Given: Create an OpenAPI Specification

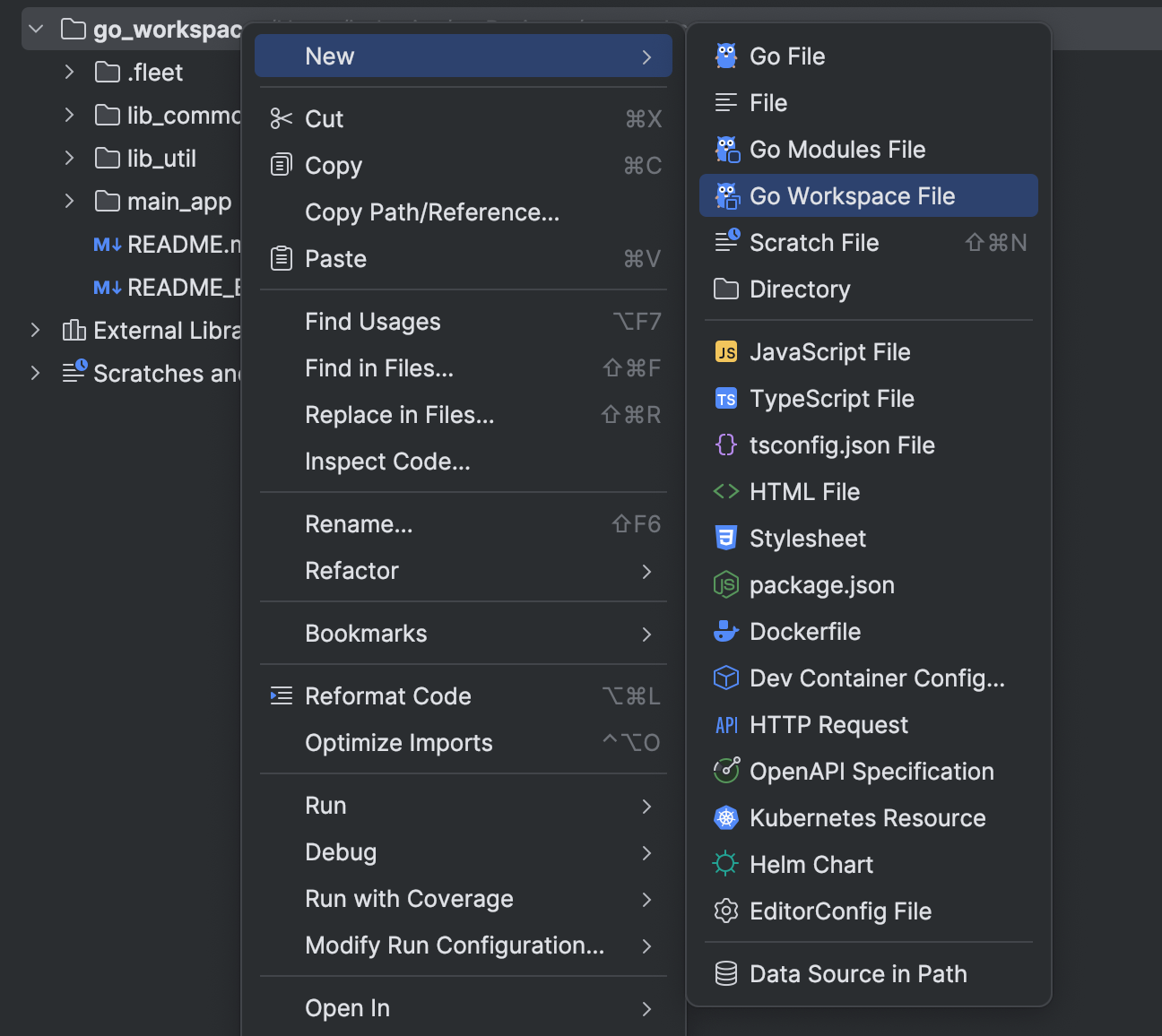Looking at the screenshot, I should click(871, 771).
